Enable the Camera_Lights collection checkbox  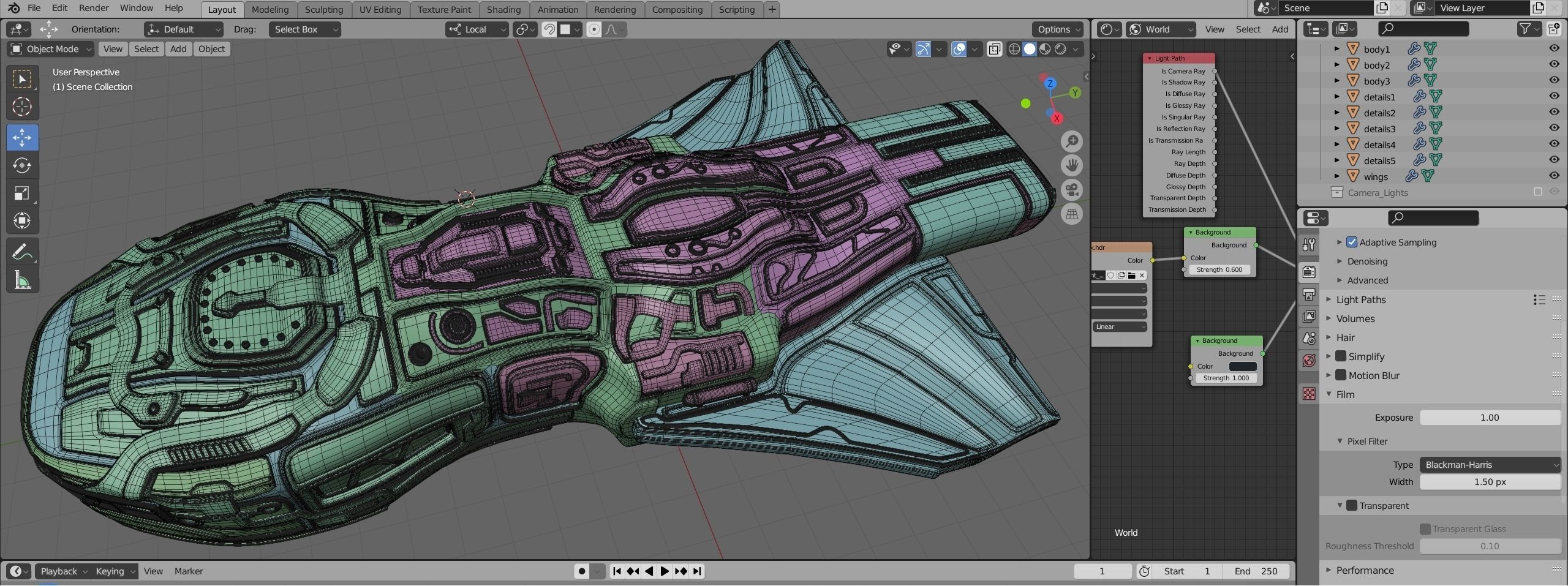[1537, 192]
